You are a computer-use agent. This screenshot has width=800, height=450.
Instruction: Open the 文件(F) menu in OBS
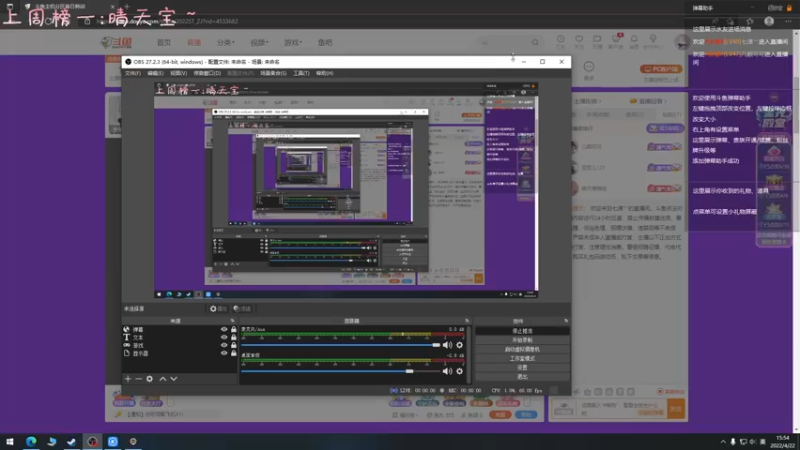coord(133,73)
